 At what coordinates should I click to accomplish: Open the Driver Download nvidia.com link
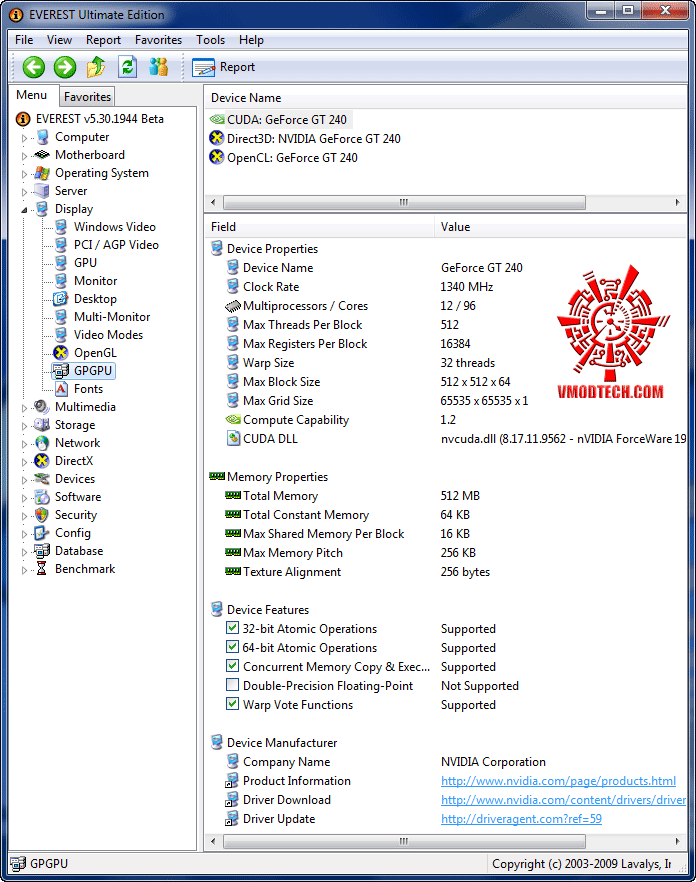[x=563, y=800]
